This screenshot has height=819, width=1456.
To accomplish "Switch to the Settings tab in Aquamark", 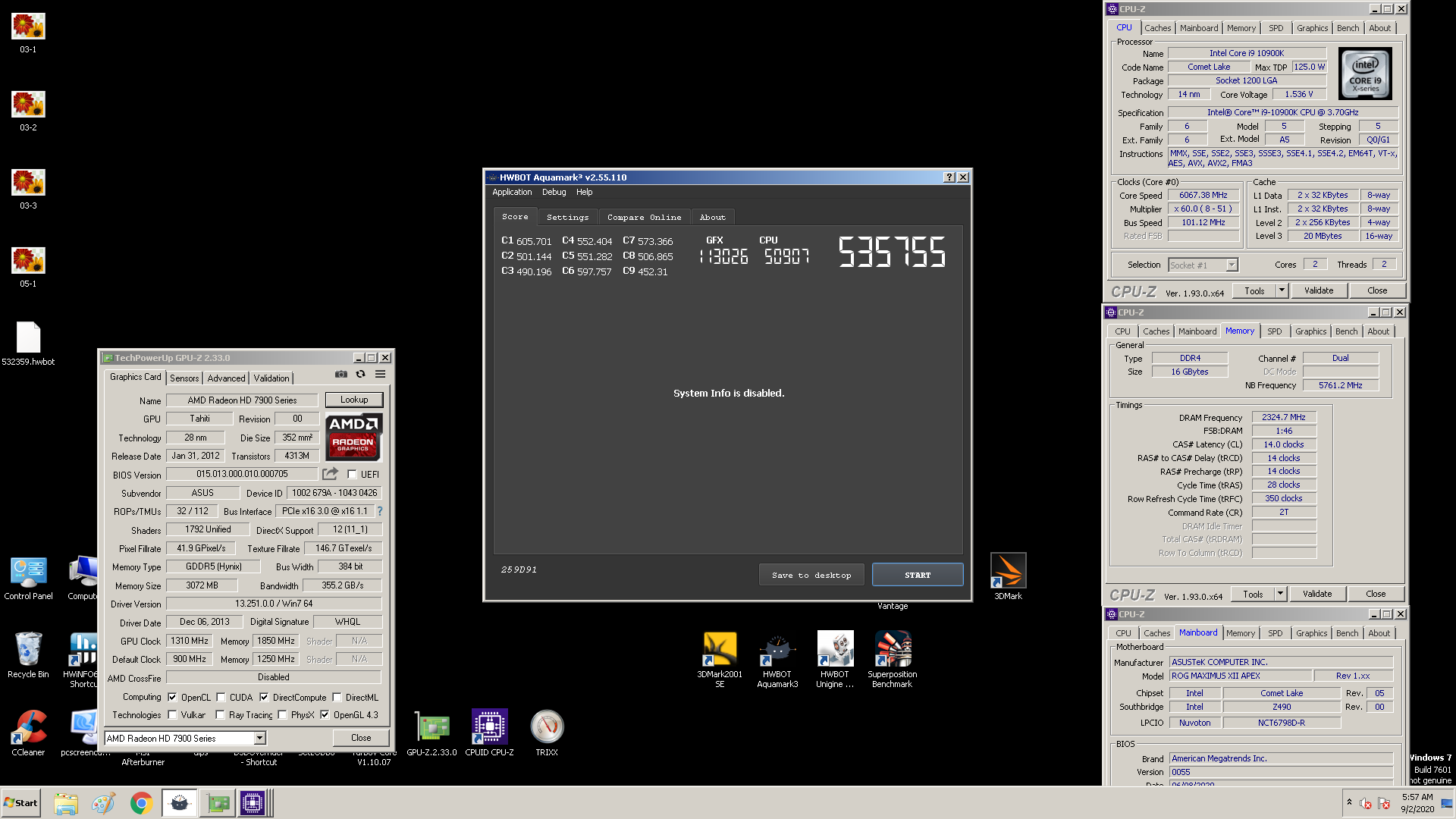I will 567,217.
